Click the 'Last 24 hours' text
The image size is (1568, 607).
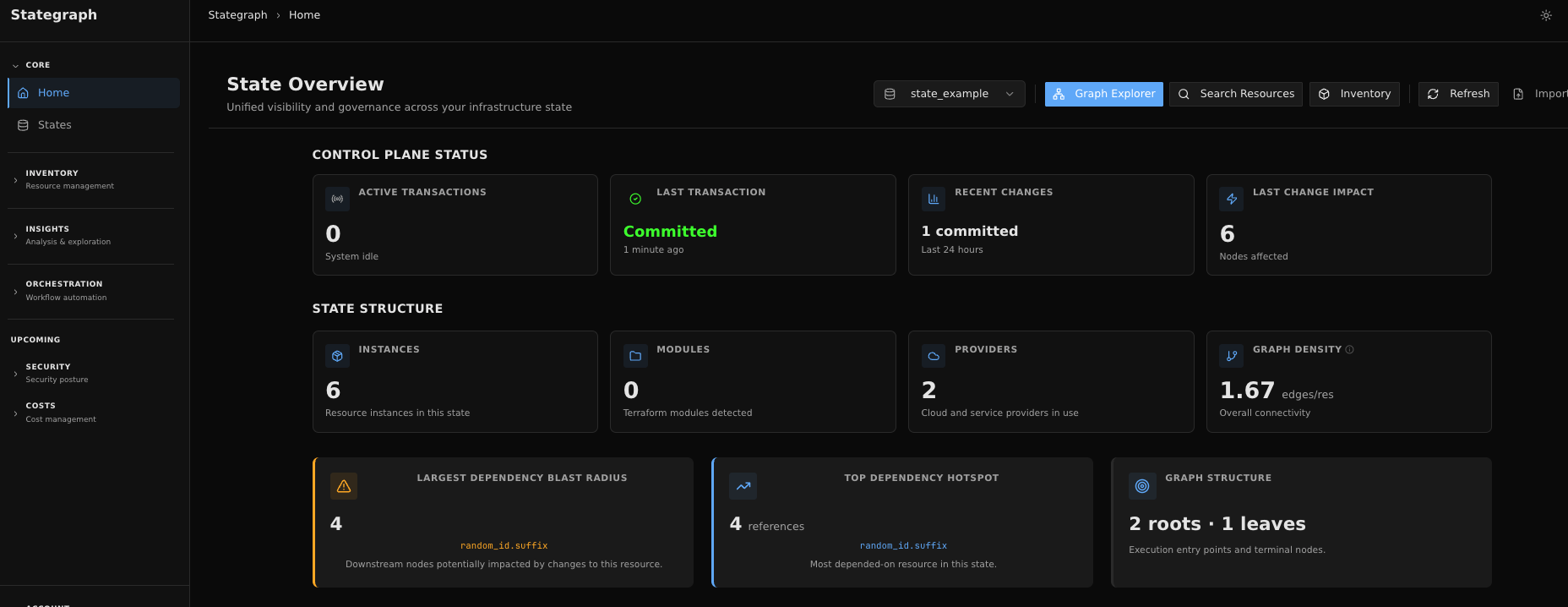(952, 250)
